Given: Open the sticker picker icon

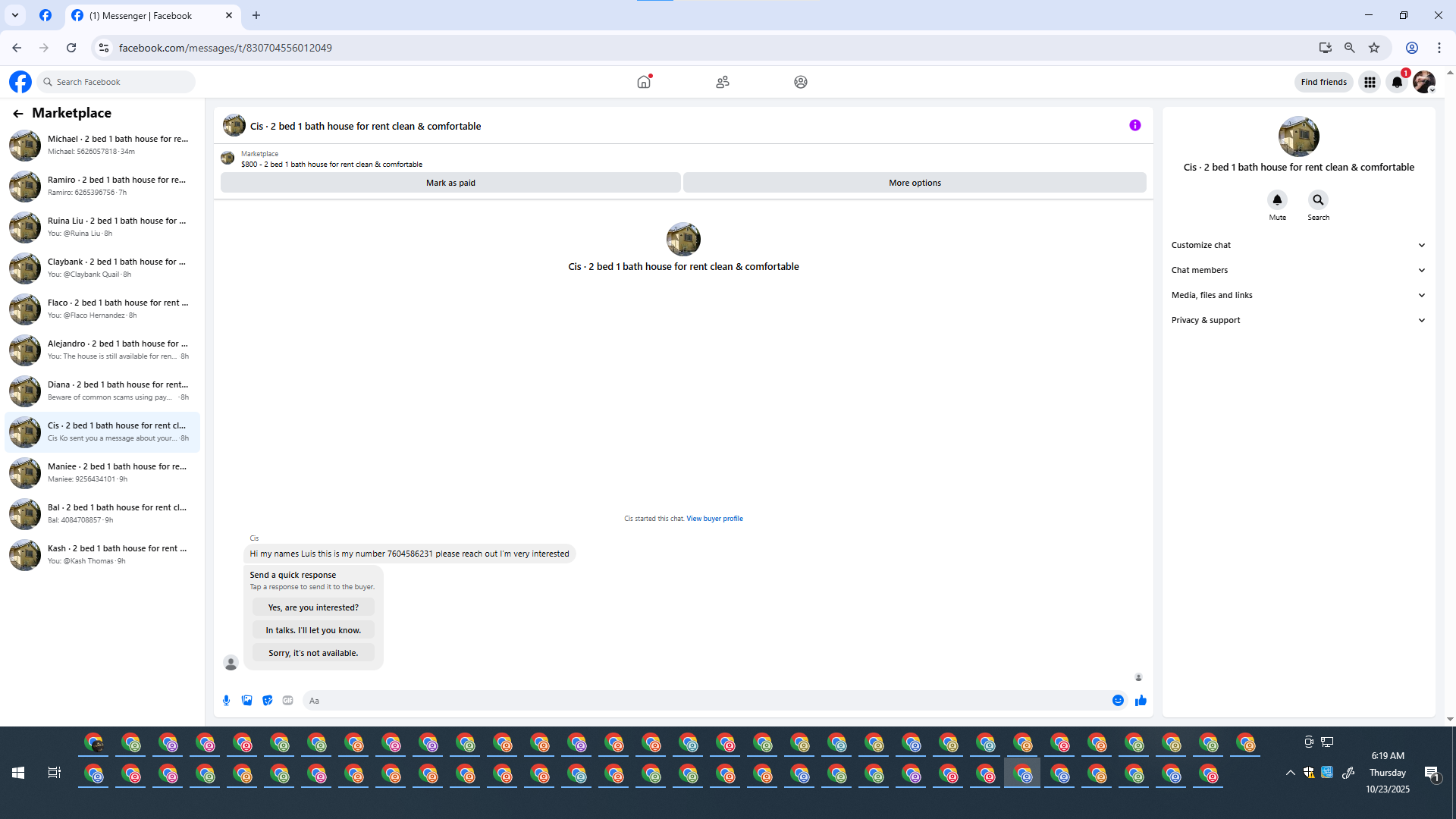Looking at the screenshot, I should click(267, 701).
